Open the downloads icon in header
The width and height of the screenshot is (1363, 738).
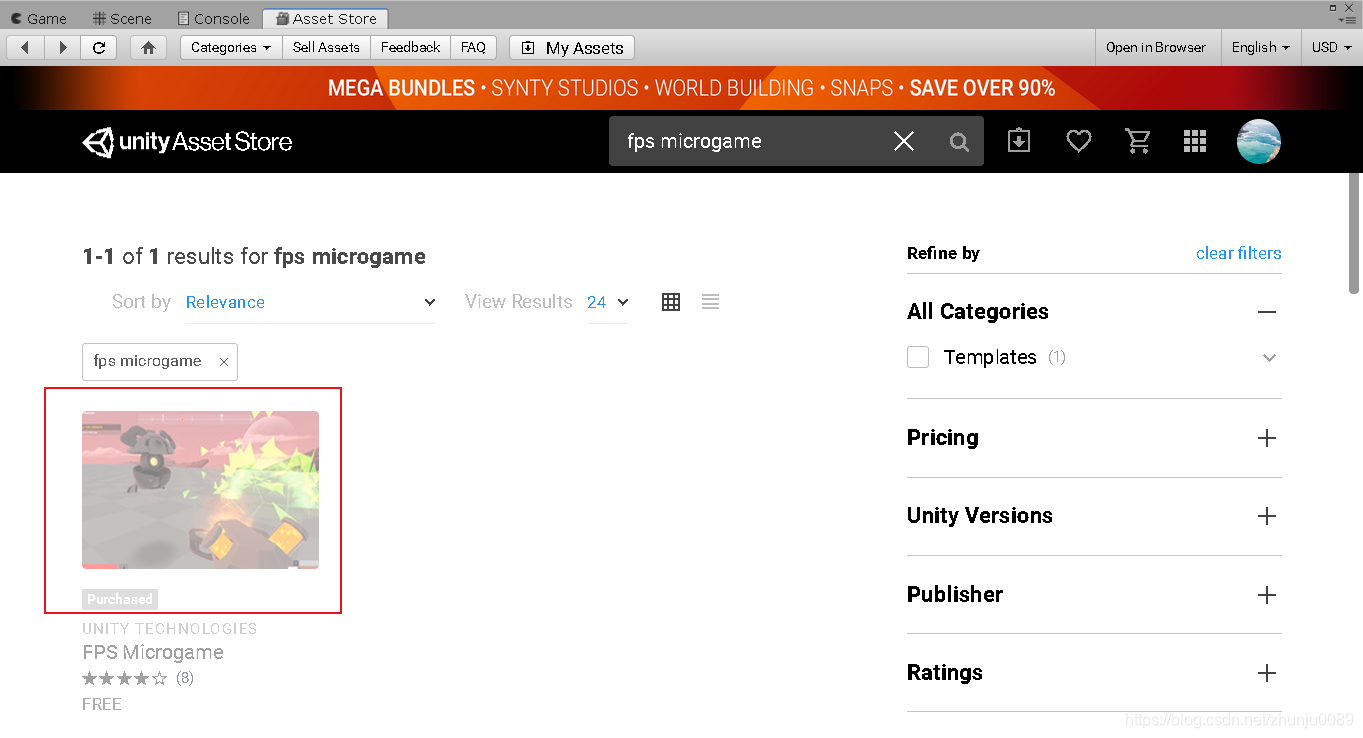coord(1019,141)
